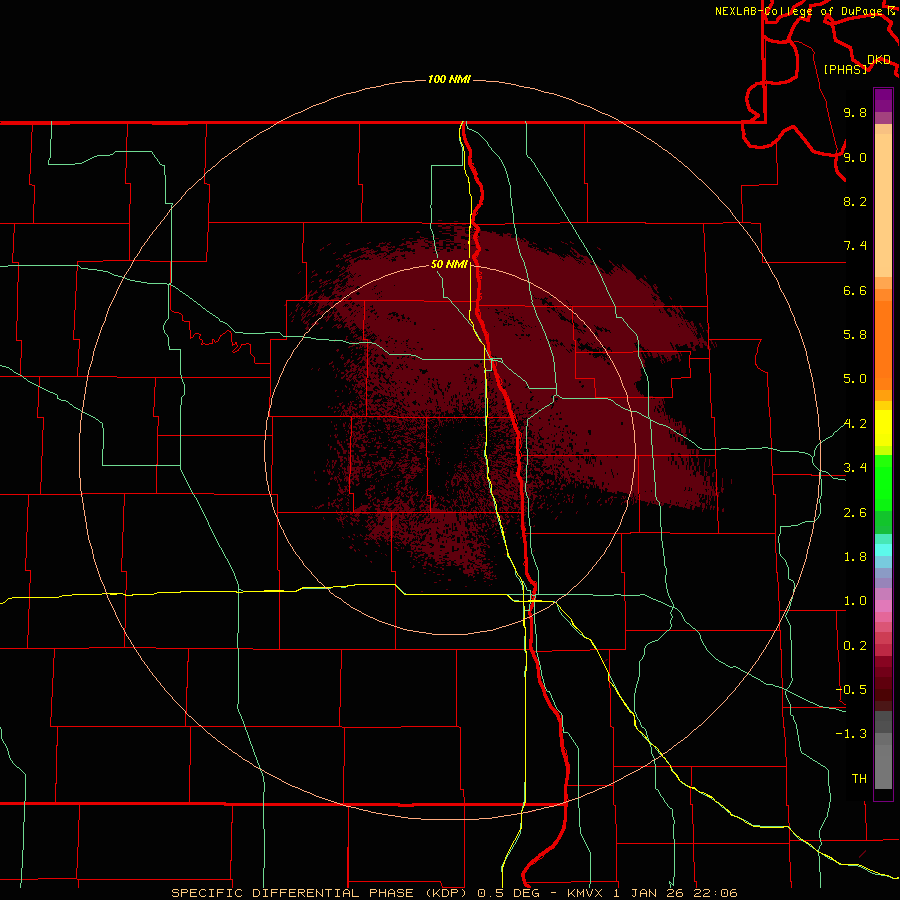Click the '5.8' scale value
Screen dimensions: 900x900
click(855, 334)
